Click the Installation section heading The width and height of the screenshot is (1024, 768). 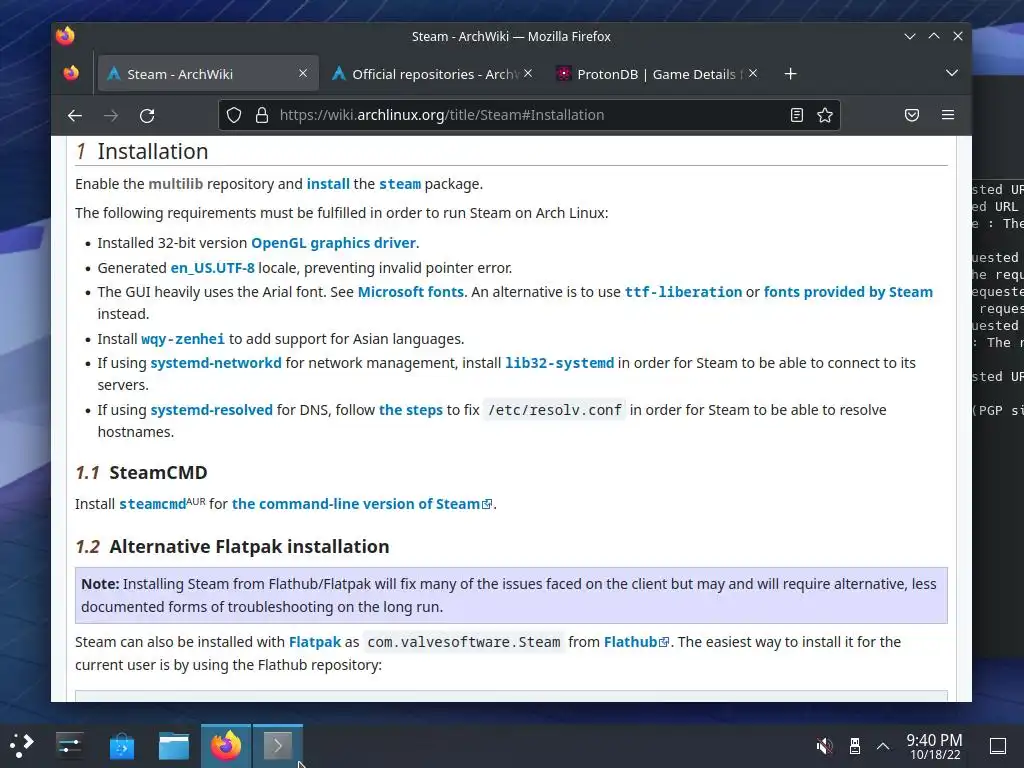coord(153,152)
